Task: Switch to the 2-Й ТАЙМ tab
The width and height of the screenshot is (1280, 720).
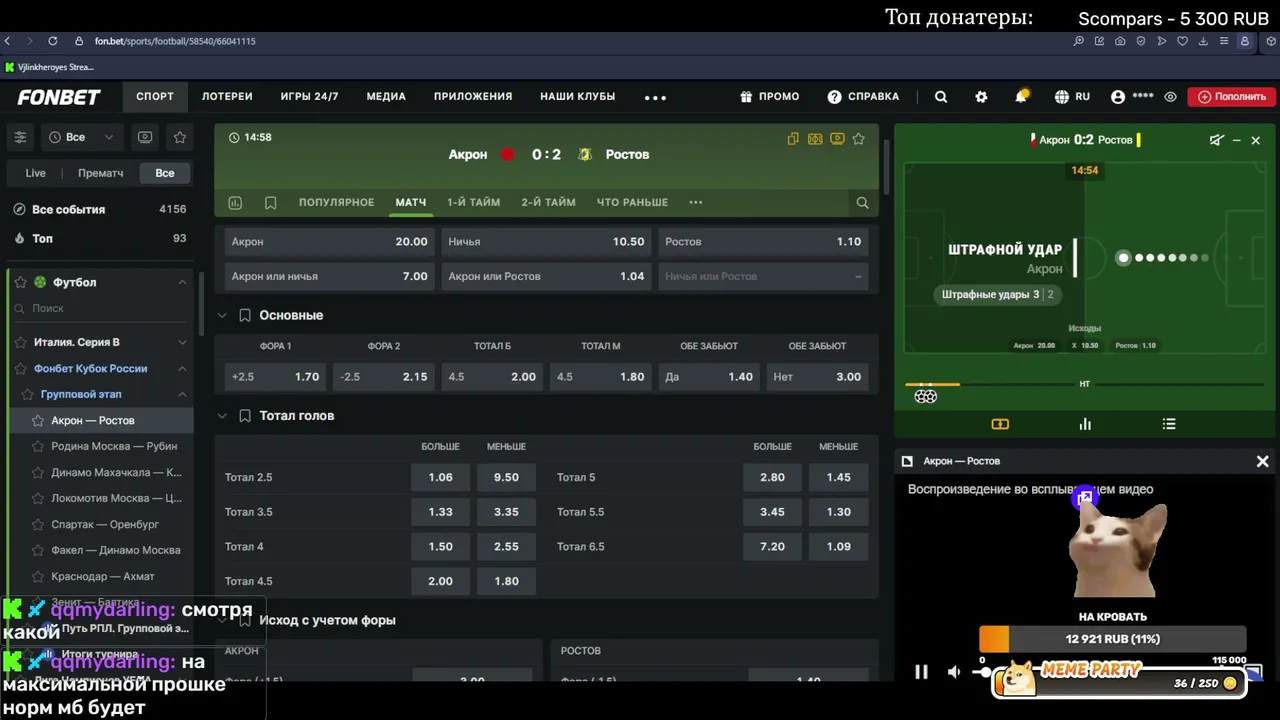Action: [548, 202]
